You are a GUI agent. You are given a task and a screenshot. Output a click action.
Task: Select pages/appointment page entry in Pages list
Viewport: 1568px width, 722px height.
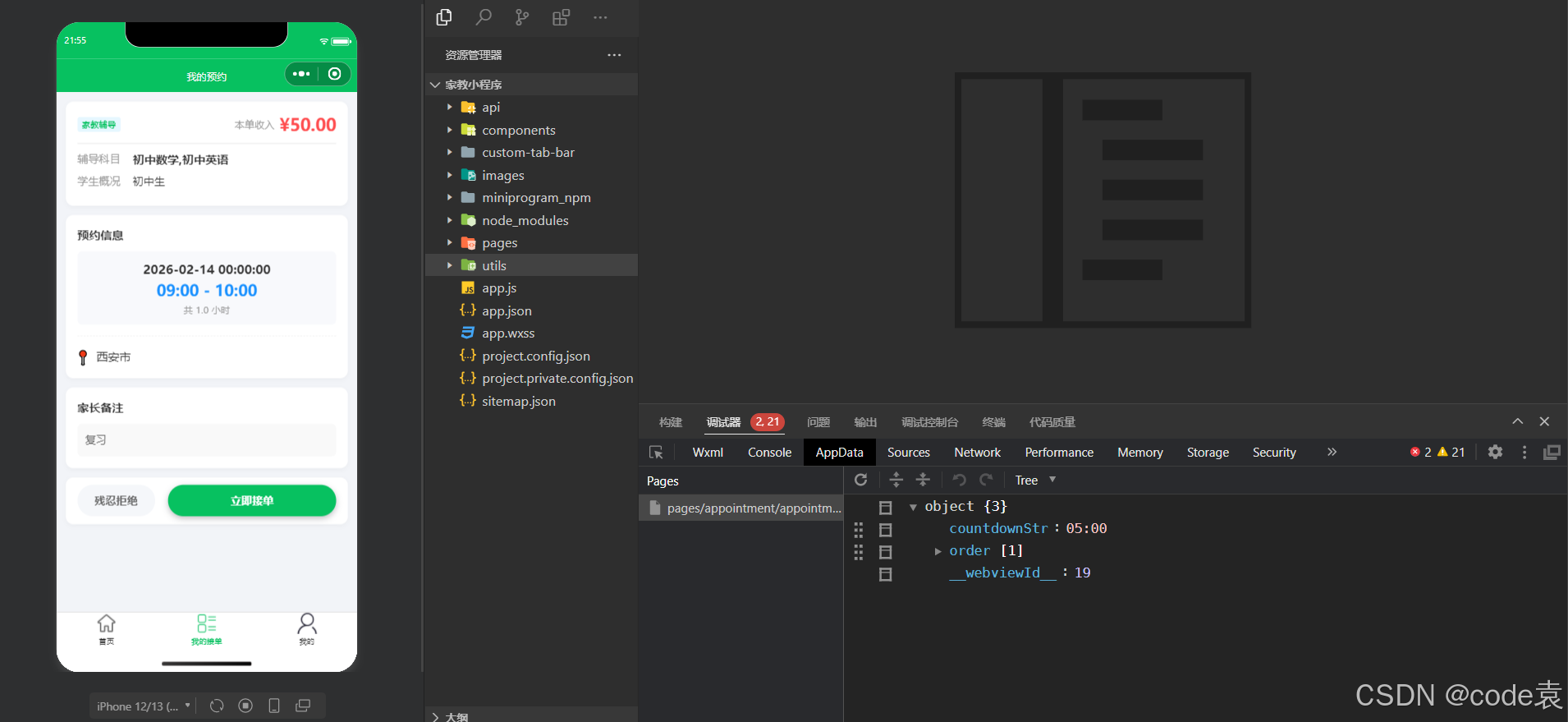tap(741, 508)
